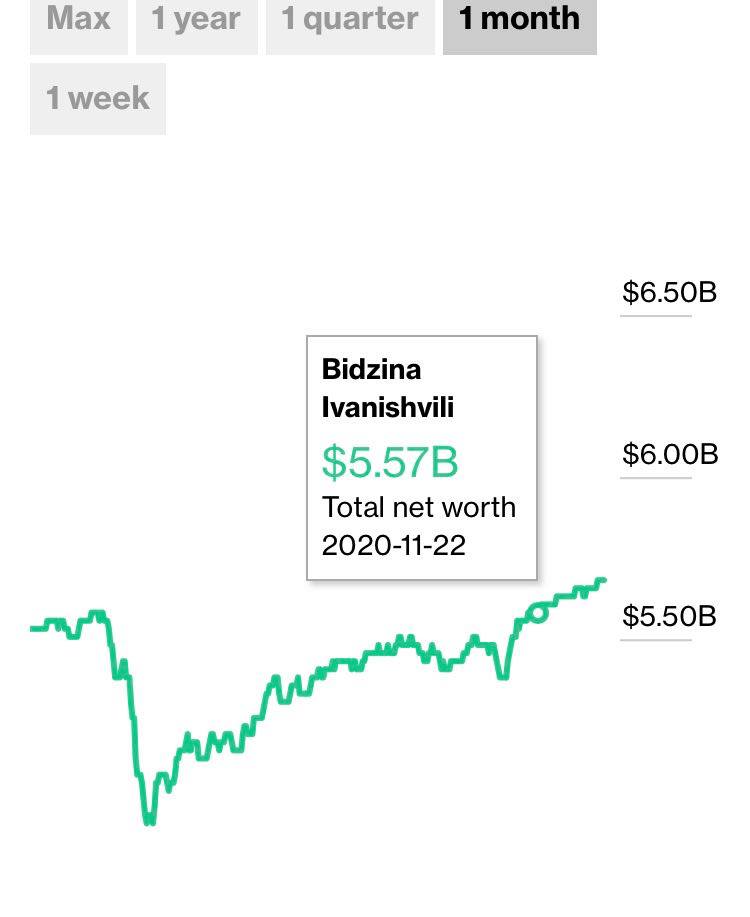The image size is (750, 917).
Task: Click the lowest trough of the green line
Action: (149, 821)
